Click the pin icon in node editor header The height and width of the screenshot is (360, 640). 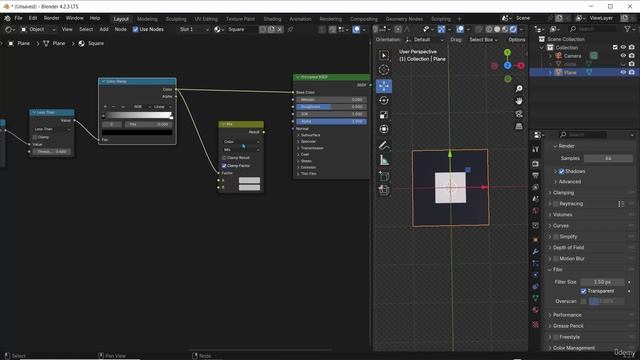click(290, 29)
